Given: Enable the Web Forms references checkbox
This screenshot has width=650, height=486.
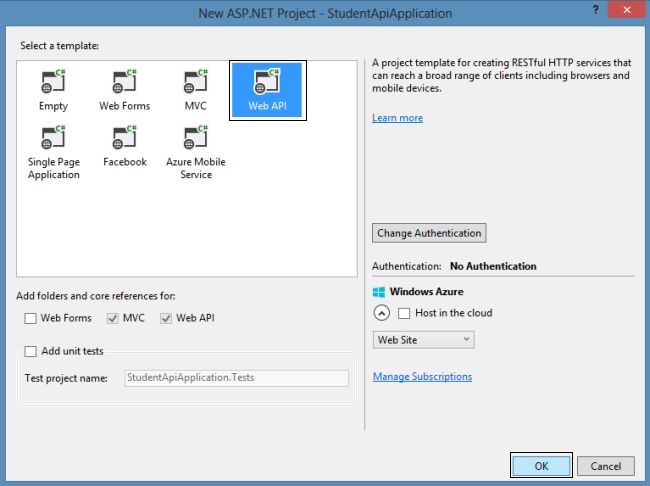Looking at the screenshot, I should (x=30, y=318).
